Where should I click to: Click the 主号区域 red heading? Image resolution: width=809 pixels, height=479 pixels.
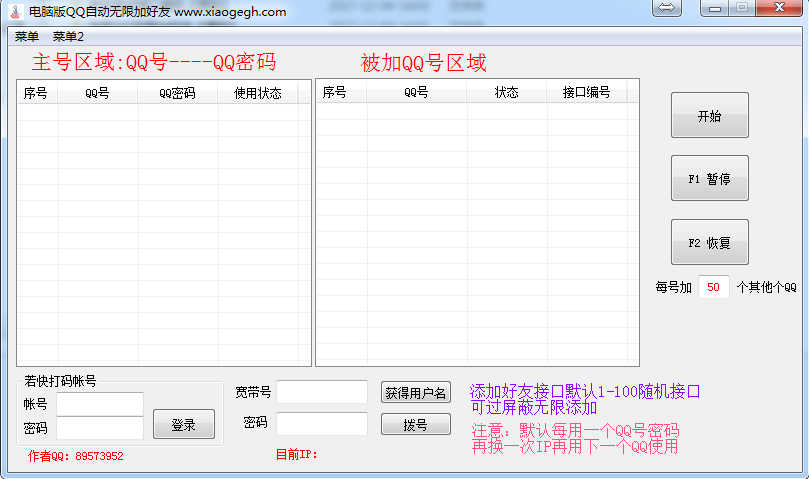pos(154,62)
